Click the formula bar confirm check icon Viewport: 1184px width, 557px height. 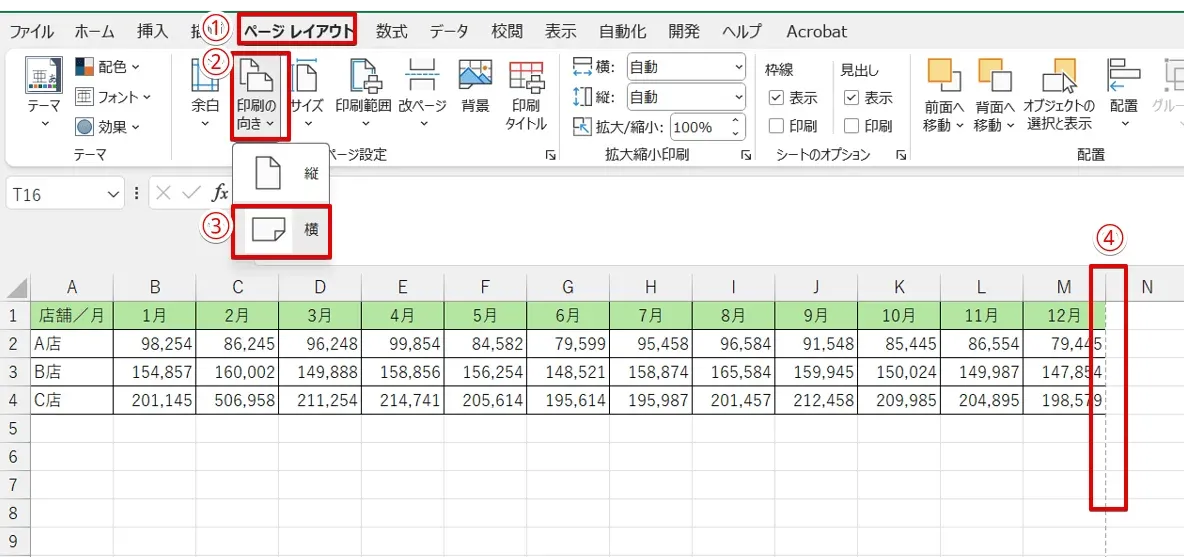pos(192,194)
